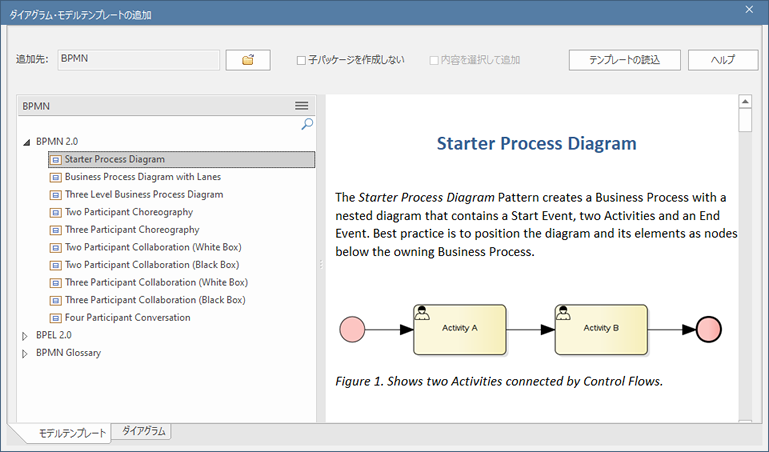
Task: Click the Activity B box in preview
Action: point(601,329)
